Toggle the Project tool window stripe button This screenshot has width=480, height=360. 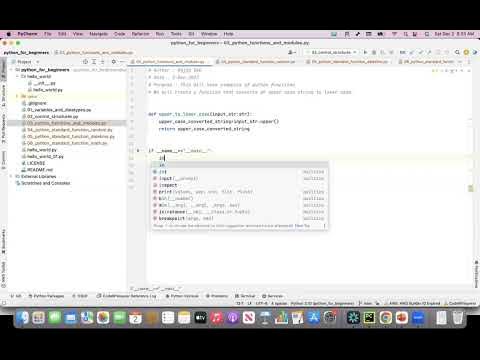click(4, 68)
